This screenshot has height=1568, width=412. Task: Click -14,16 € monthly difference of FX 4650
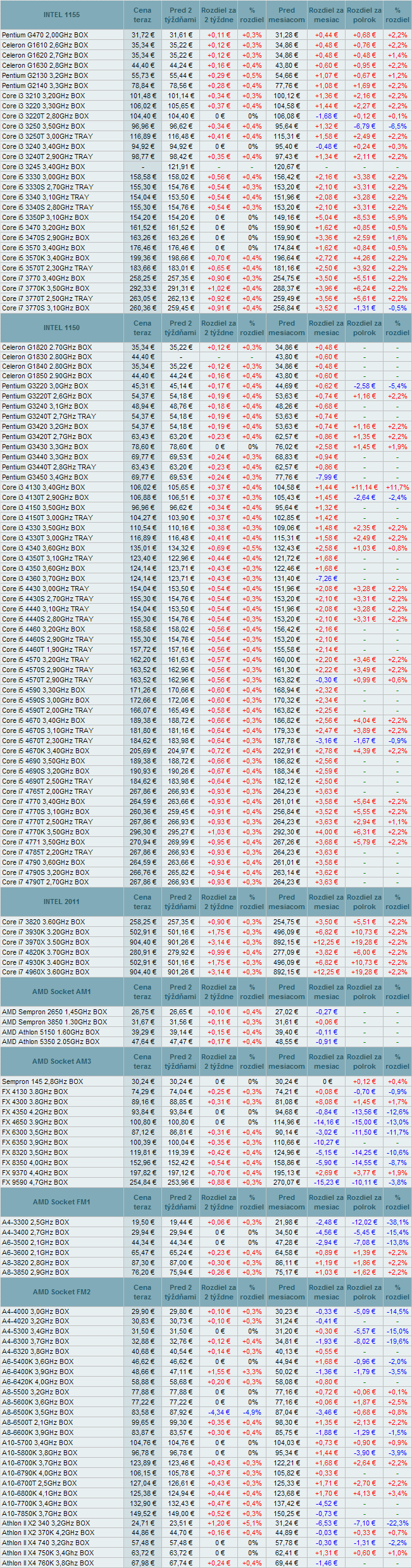pyautogui.click(x=327, y=1122)
